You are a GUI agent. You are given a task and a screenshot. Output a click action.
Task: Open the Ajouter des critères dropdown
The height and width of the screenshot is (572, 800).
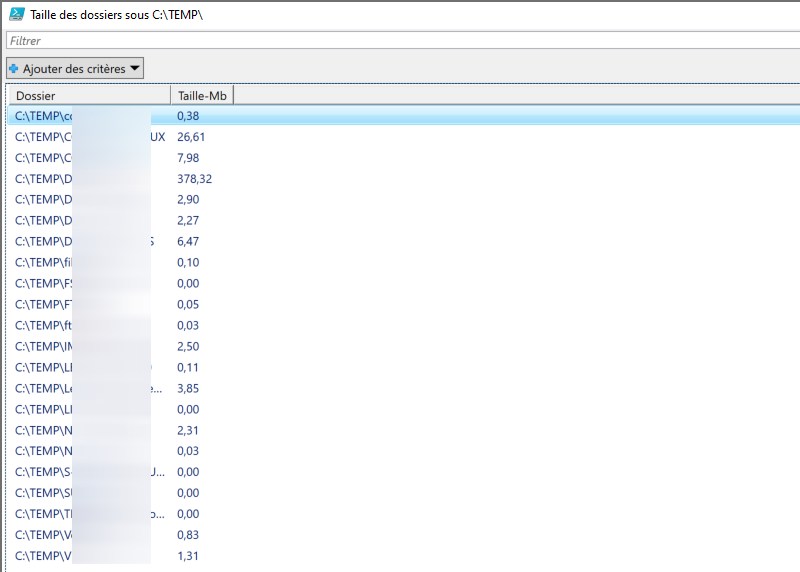point(75,68)
